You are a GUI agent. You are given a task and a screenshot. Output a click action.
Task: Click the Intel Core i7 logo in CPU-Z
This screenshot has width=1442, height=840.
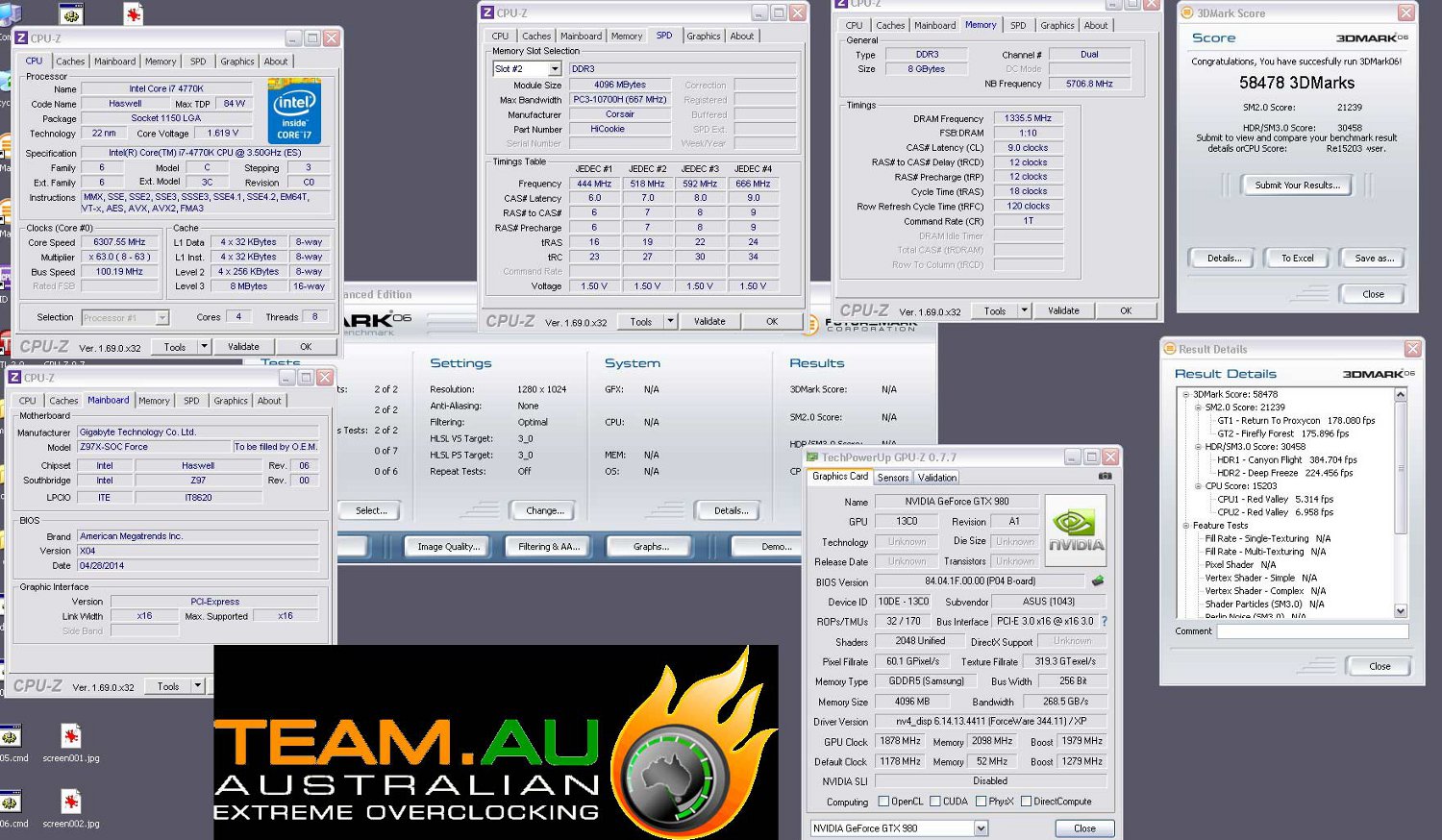click(294, 112)
